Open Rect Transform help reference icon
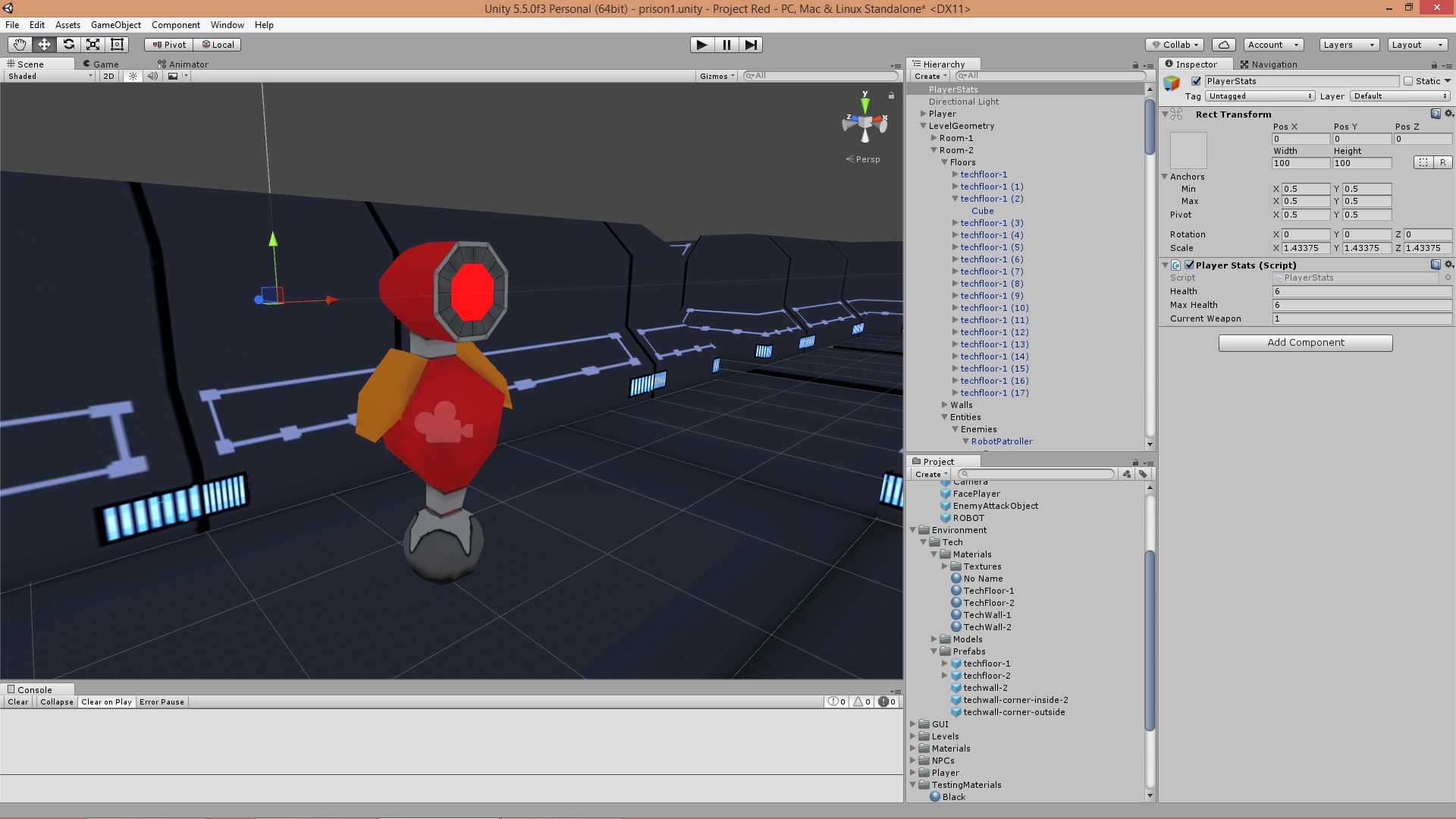1456x819 pixels. tap(1436, 114)
